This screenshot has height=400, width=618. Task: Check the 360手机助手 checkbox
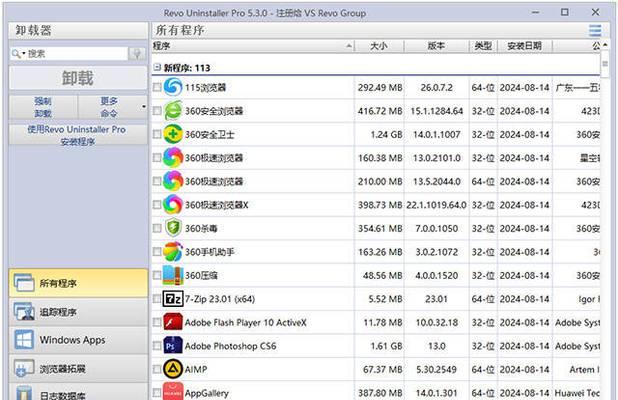click(x=156, y=252)
